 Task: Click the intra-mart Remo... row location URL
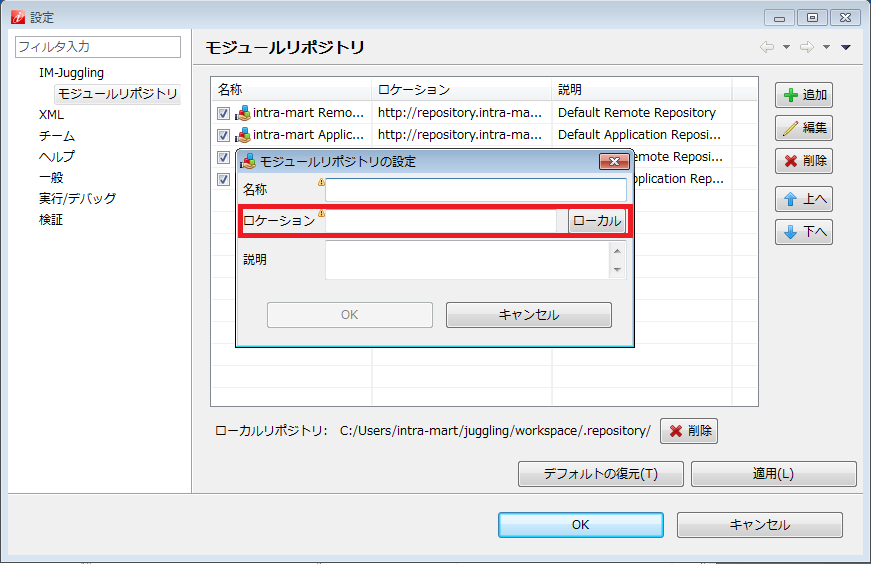coord(459,113)
